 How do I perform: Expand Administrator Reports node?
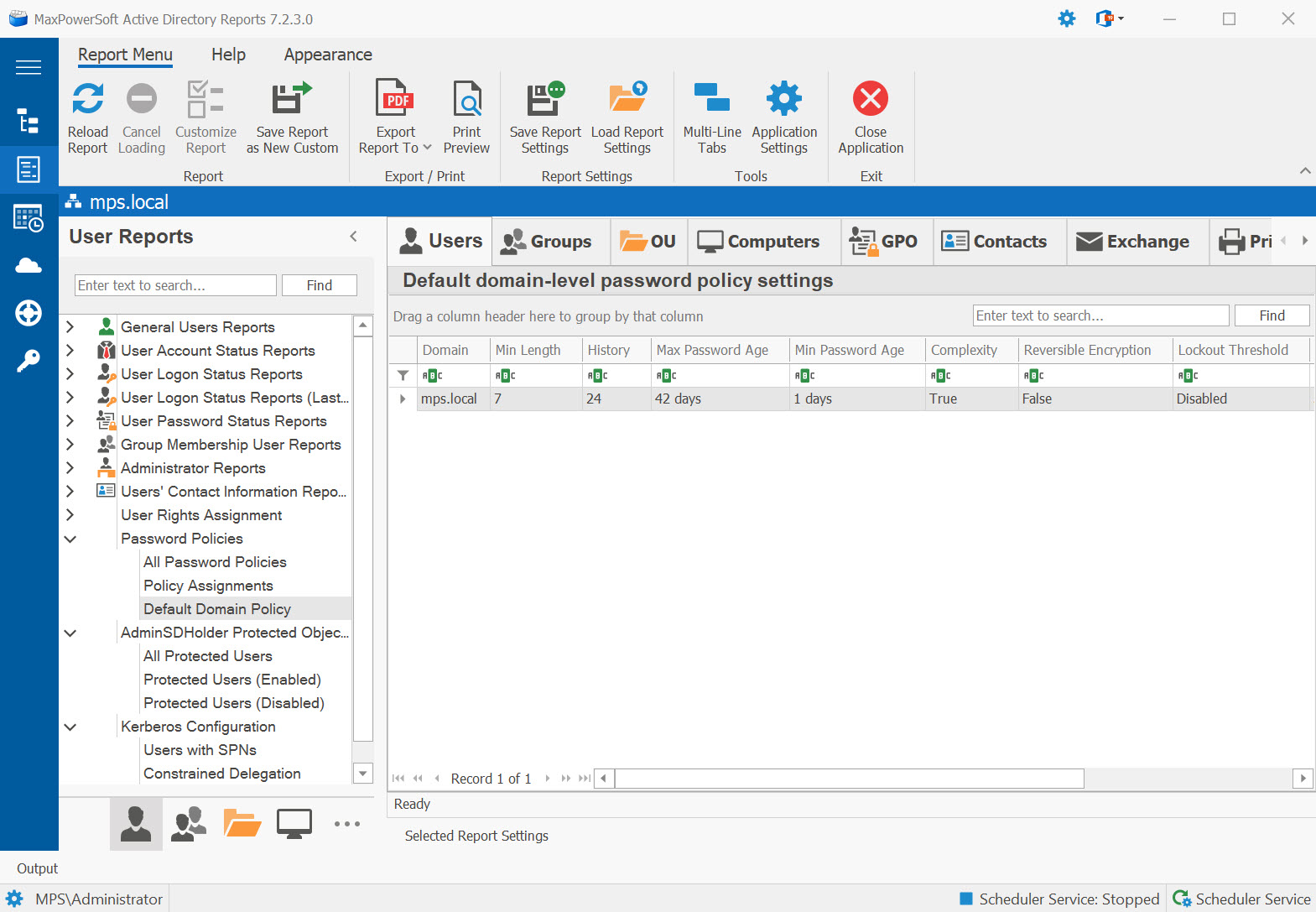70,468
